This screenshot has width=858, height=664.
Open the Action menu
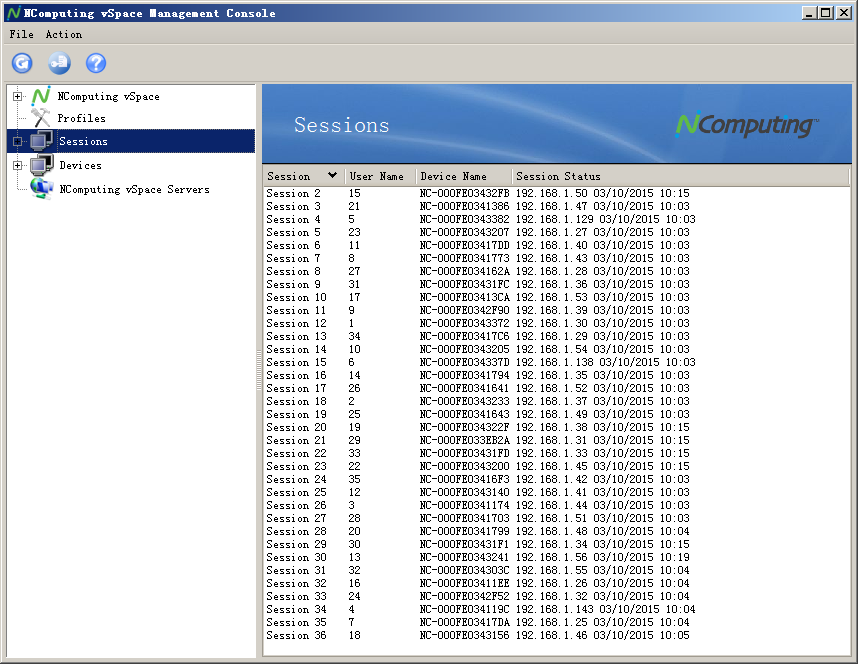click(x=64, y=34)
